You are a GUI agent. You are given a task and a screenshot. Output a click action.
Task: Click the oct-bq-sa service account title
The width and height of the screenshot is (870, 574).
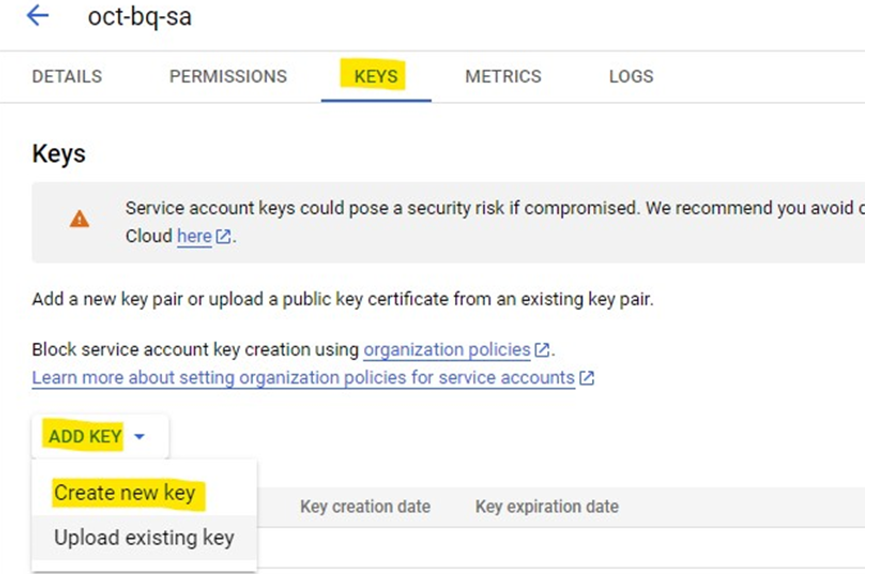tap(140, 17)
